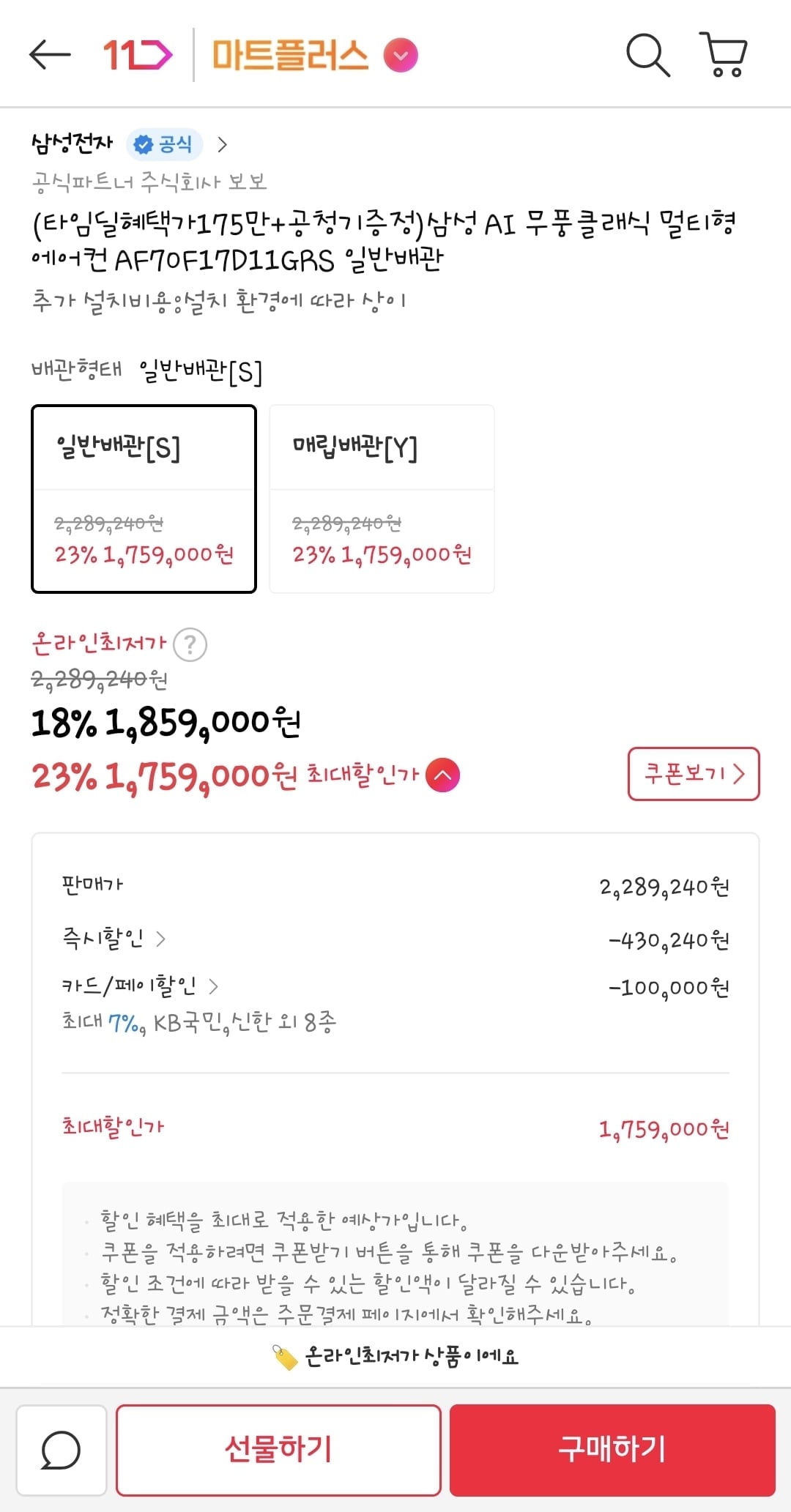Expand the 카드/페이할인 details chevron

213,986
